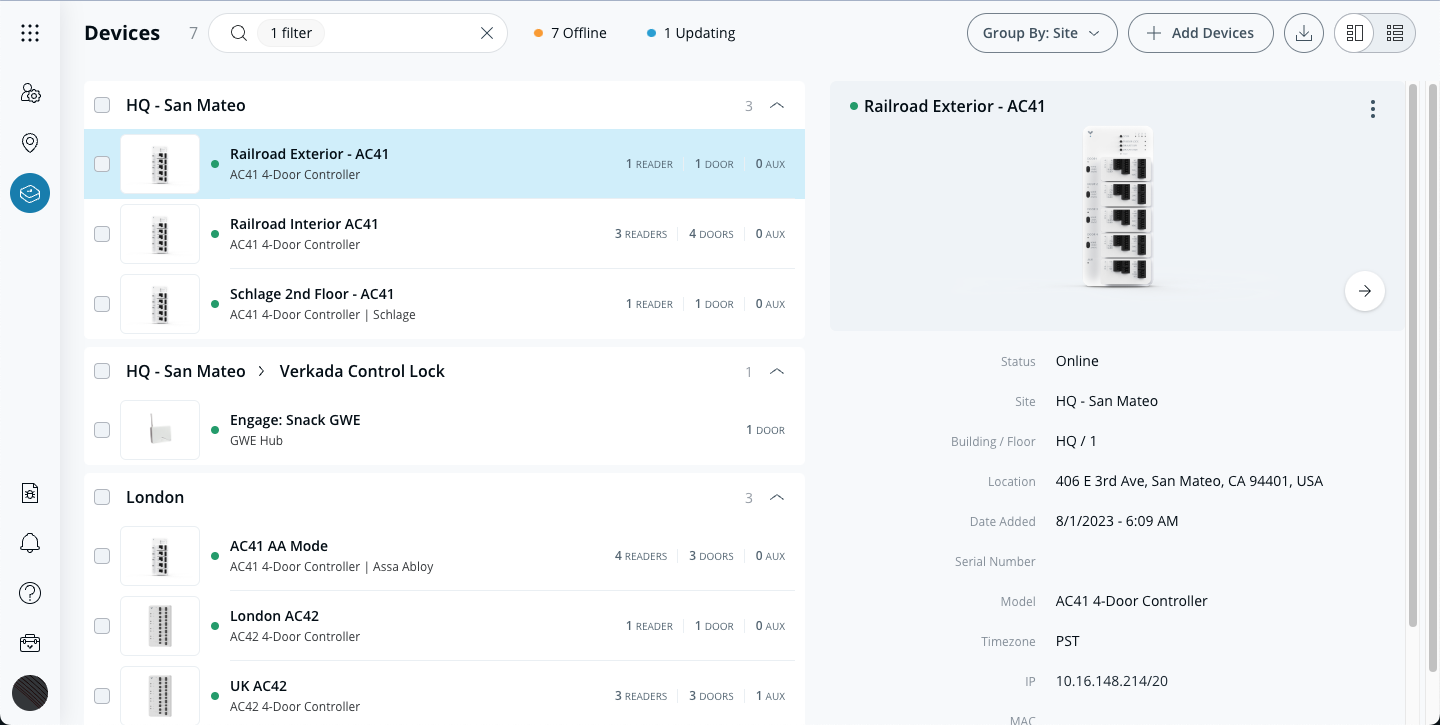Open the apps grid menu icon
The image size is (1440, 725).
point(30,33)
